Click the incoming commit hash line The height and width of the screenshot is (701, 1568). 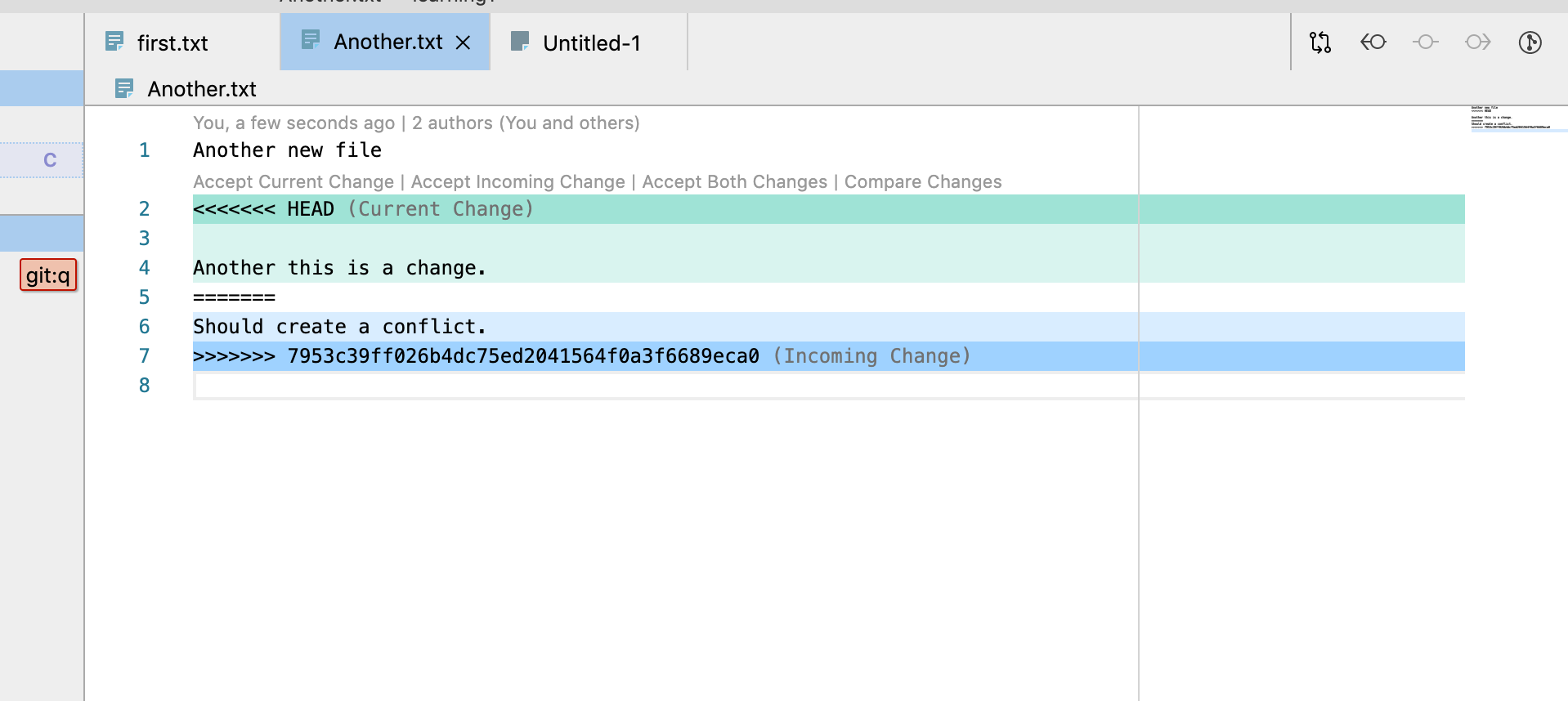(829, 356)
